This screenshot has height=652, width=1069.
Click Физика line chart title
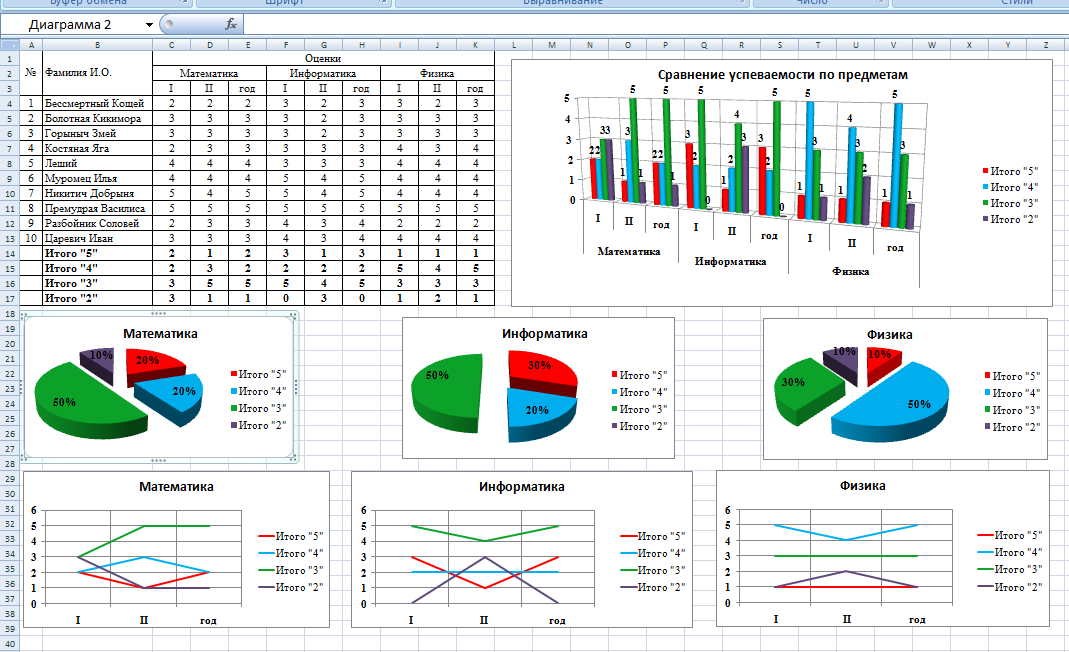click(x=862, y=486)
